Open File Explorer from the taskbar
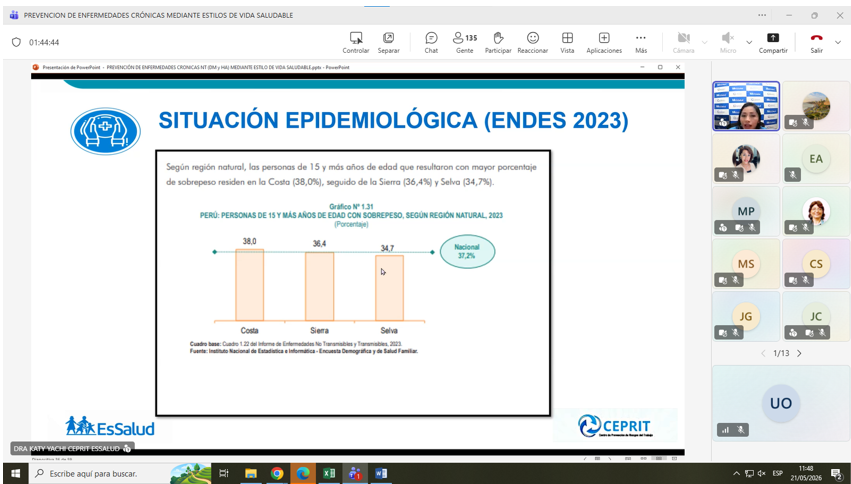The image size is (851, 484). (250, 474)
